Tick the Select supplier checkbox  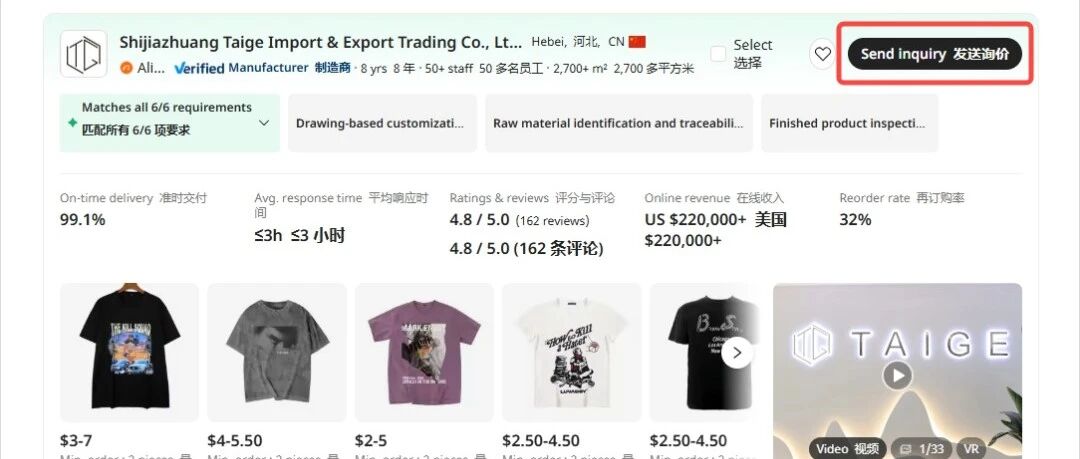pos(718,54)
